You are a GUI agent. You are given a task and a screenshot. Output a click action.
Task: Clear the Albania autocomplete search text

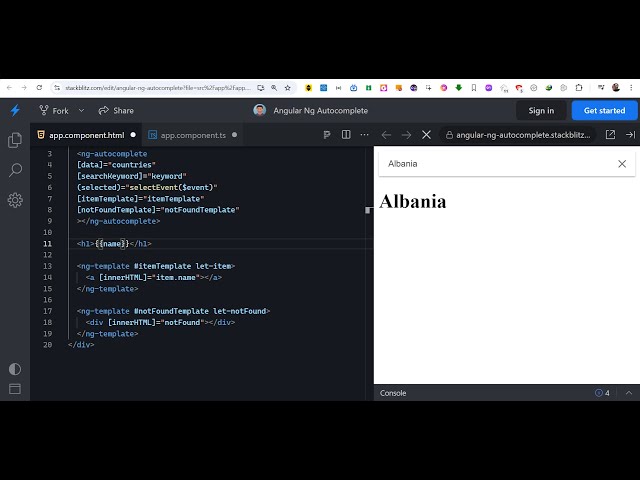coord(622,163)
